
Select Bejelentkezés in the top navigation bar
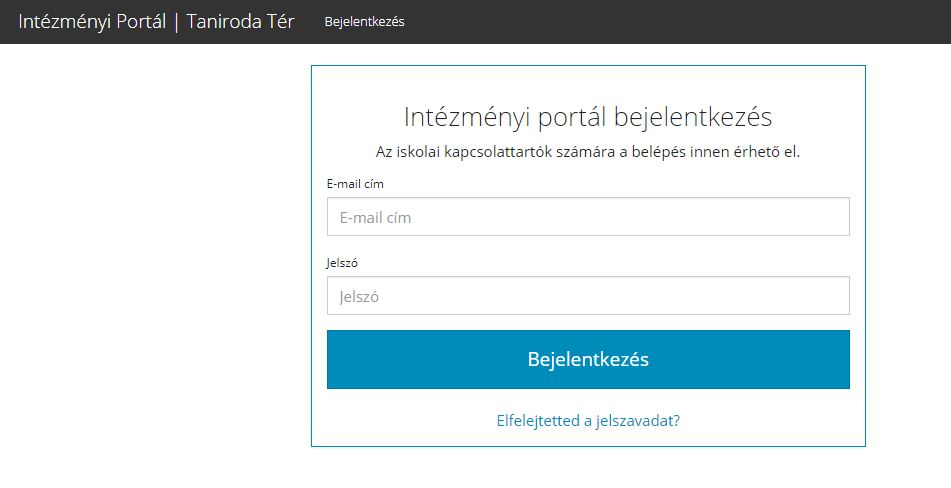coord(364,22)
